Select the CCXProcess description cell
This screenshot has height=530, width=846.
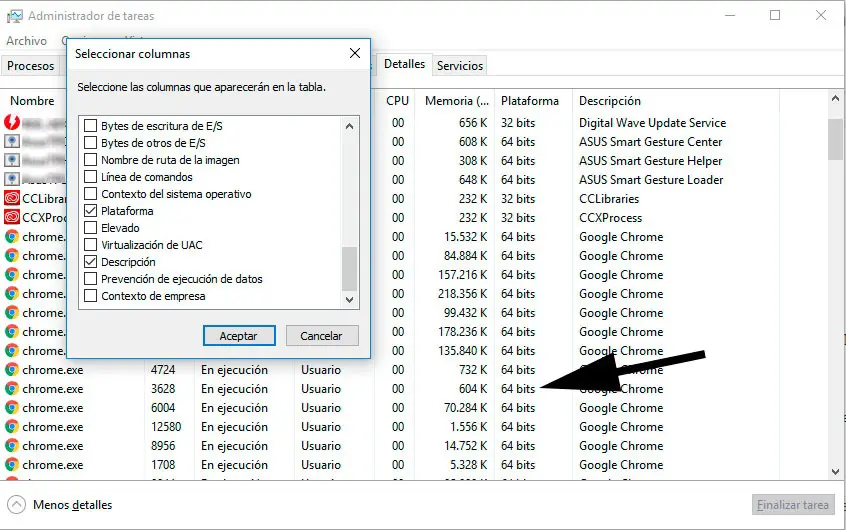point(610,218)
